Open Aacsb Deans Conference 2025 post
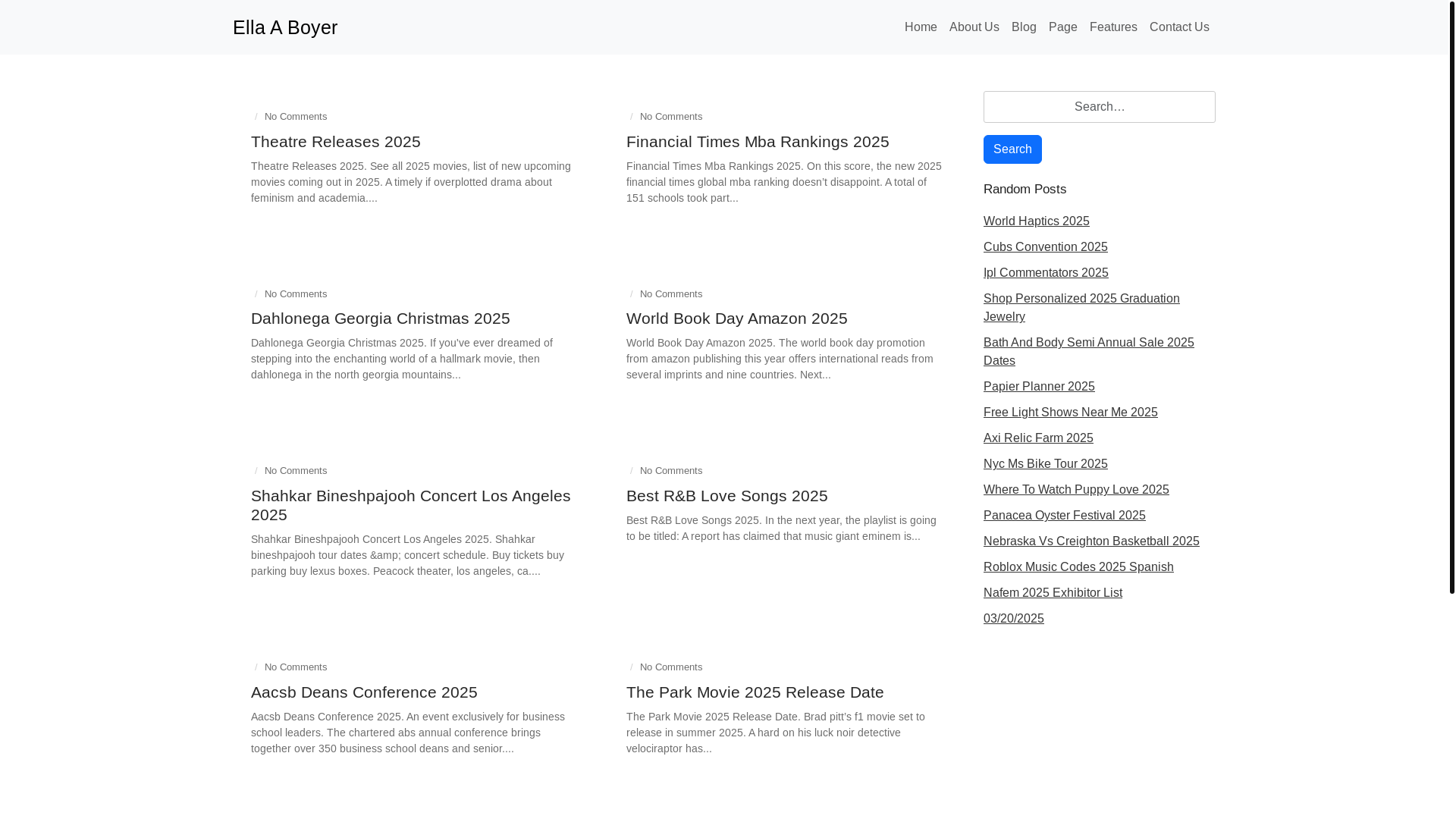 point(364,692)
